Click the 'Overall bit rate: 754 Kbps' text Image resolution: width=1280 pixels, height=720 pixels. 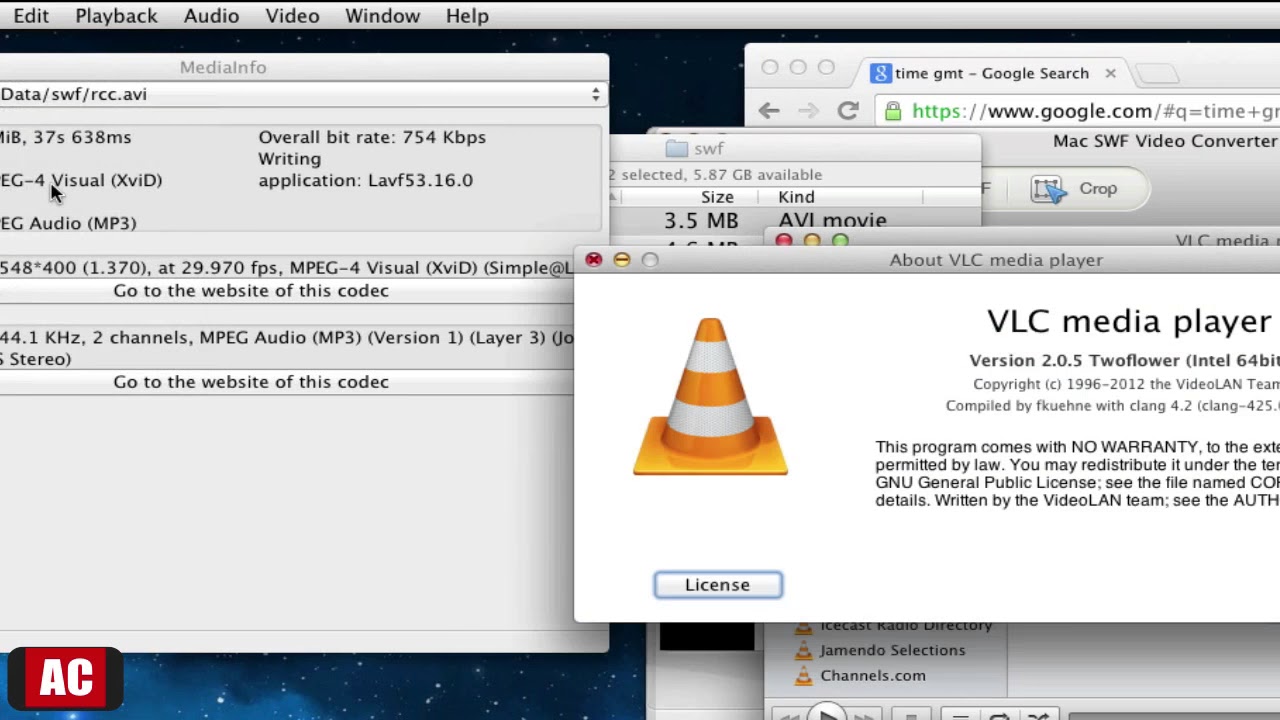[x=372, y=138]
